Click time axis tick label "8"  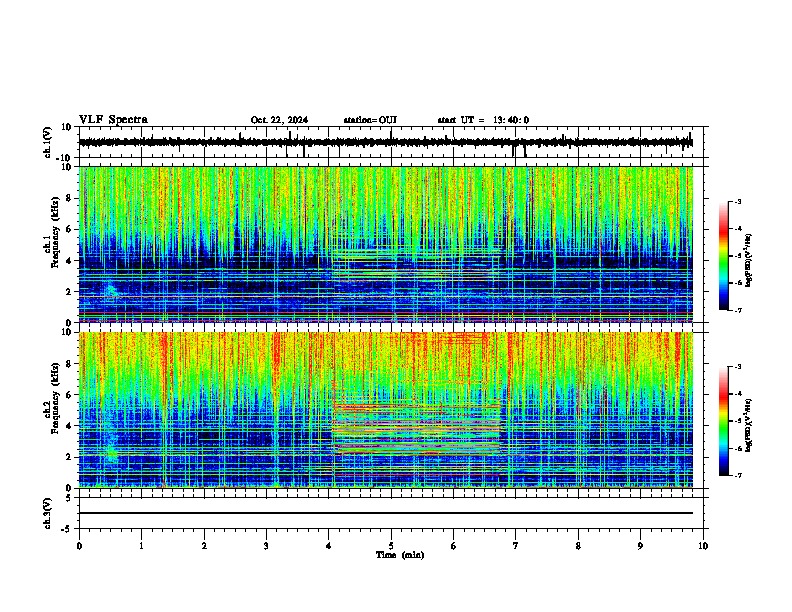(578, 546)
